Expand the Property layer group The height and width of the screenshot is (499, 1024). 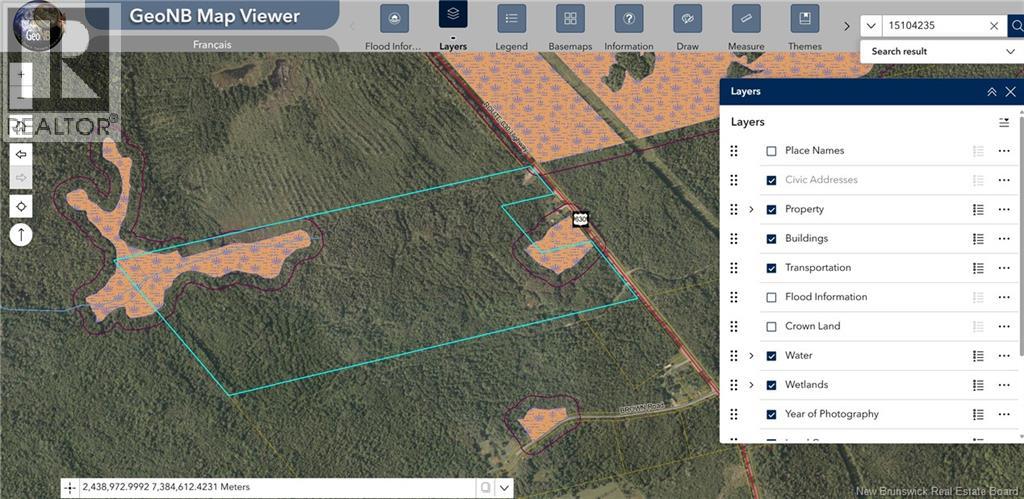tap(751, 210)
